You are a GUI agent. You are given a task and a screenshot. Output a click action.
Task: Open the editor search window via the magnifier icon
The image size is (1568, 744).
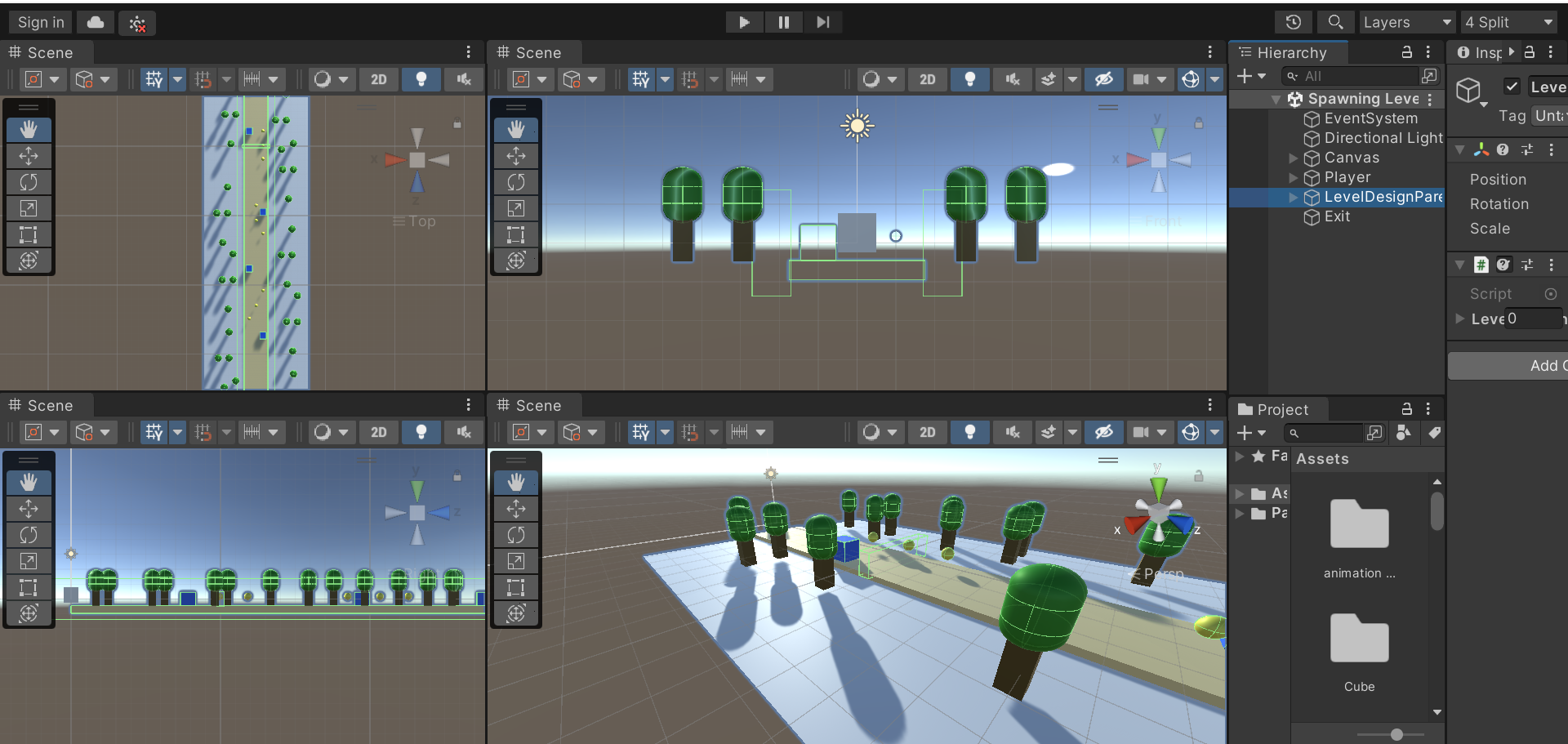pos(1335,22)
